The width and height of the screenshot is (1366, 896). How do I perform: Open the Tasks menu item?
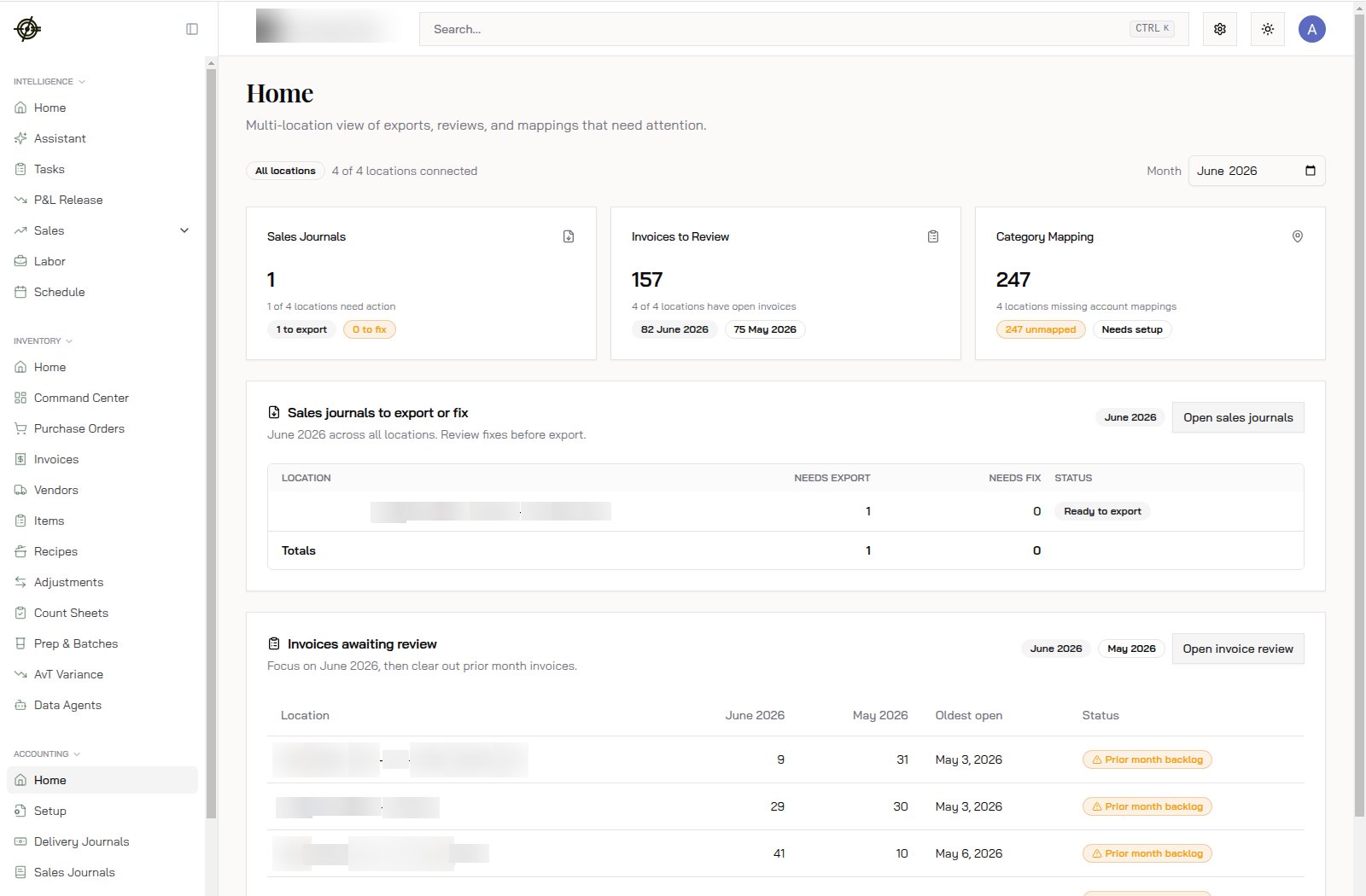(x=102, y=169)
